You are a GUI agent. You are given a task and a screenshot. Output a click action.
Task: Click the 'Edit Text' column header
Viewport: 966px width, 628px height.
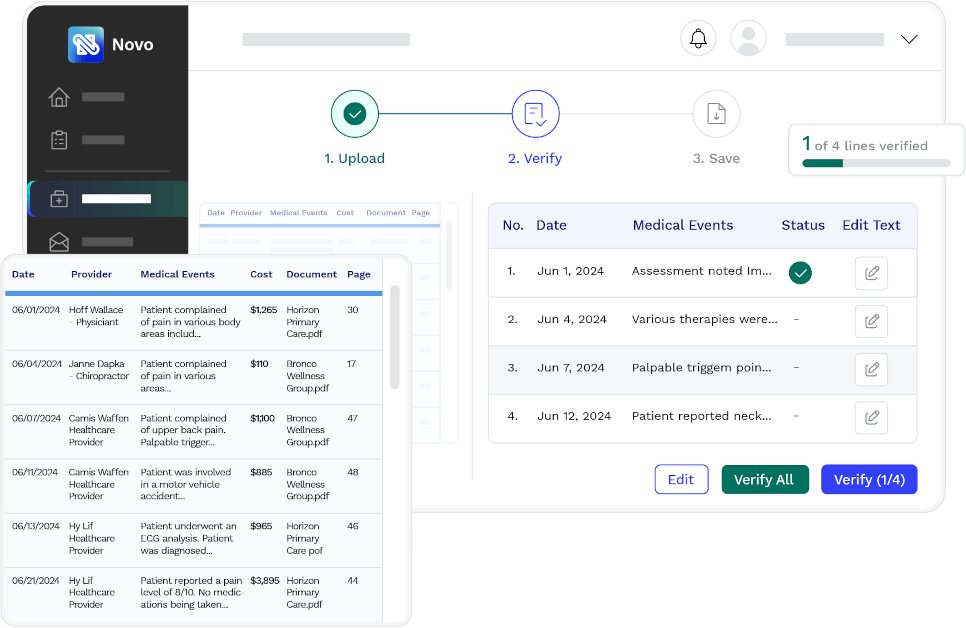pyautogui.click(x=871, y=225)
